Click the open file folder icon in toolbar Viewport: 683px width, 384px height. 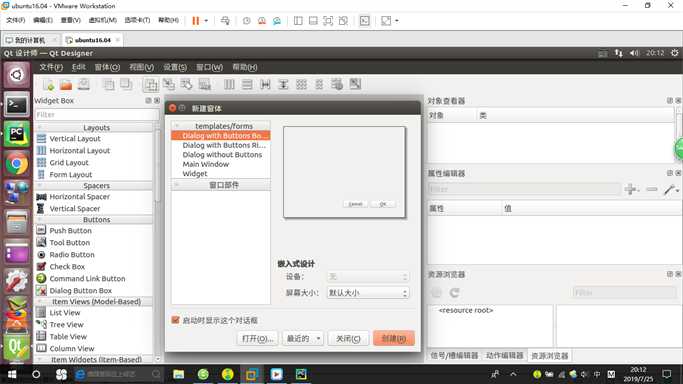(66, 85)
